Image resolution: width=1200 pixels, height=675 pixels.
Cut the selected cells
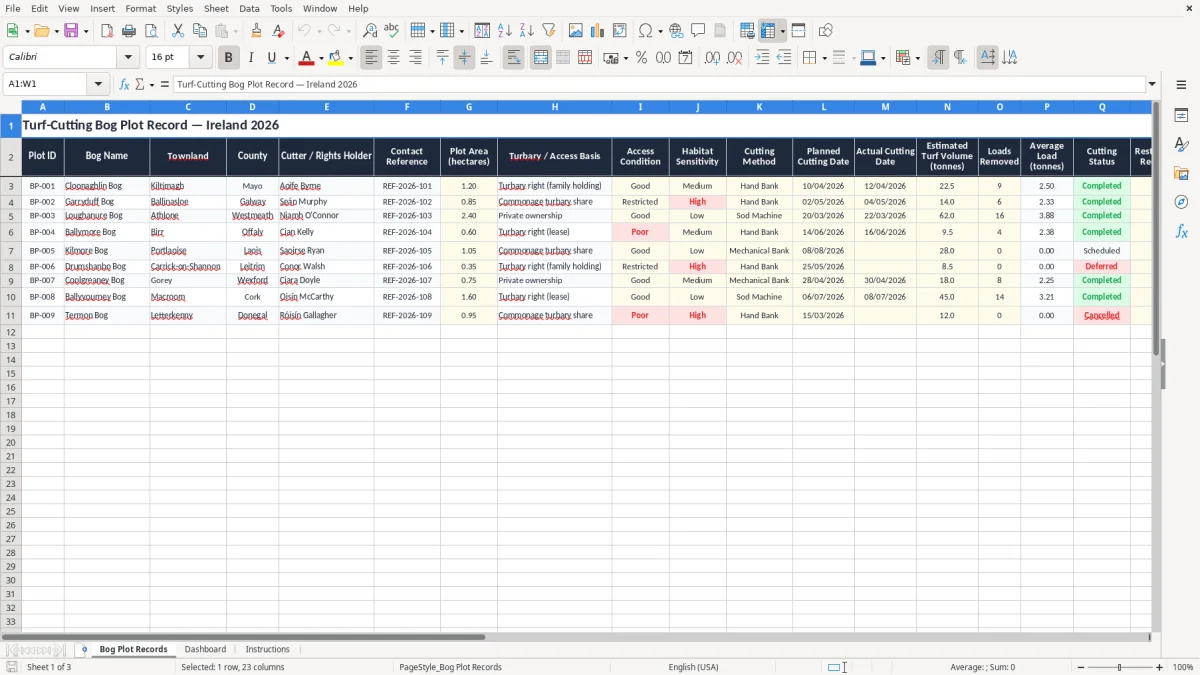178,31
